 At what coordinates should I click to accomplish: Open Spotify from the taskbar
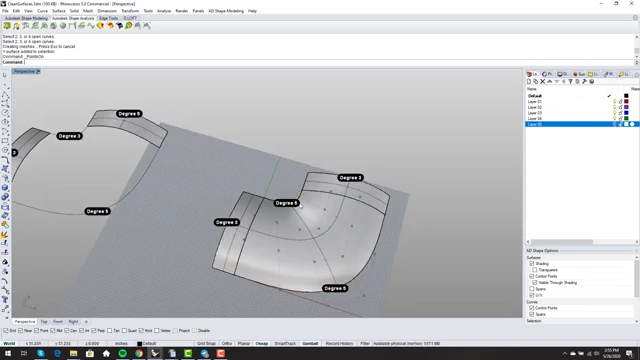click(122, 353)
